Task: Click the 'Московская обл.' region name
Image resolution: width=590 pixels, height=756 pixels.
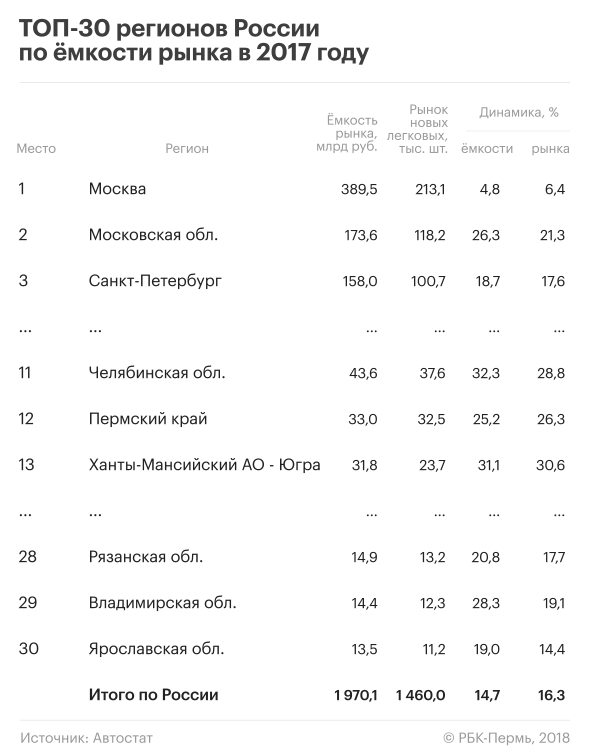Action: [153, 235]
